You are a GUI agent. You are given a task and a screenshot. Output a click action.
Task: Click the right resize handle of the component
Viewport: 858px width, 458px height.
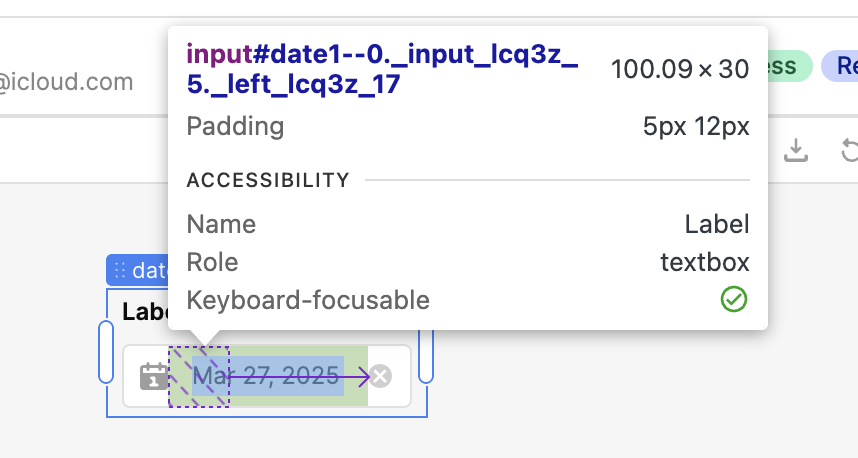click(426, 356)
